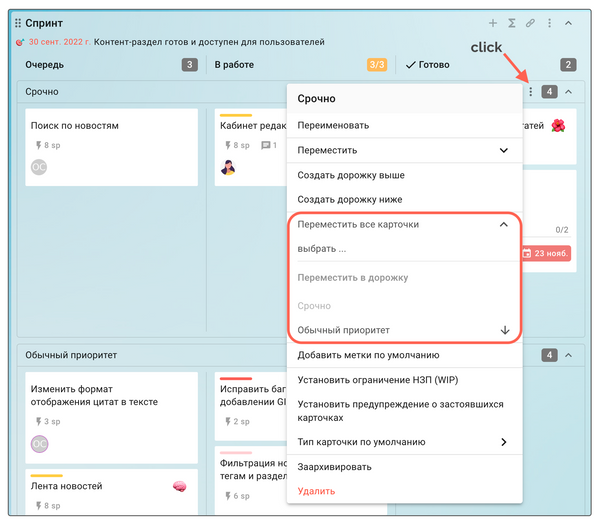Click the OC avatar on Изменить формат card

39,444
